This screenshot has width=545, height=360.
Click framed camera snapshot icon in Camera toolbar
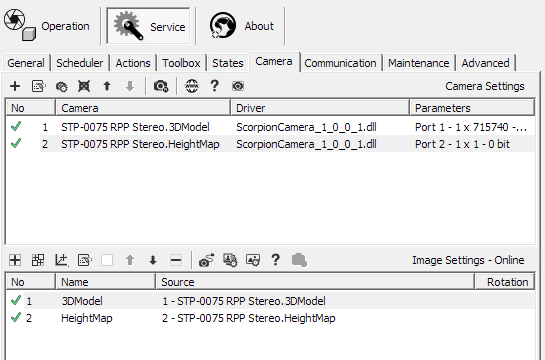pyautogui.click(x=238, y=86)
